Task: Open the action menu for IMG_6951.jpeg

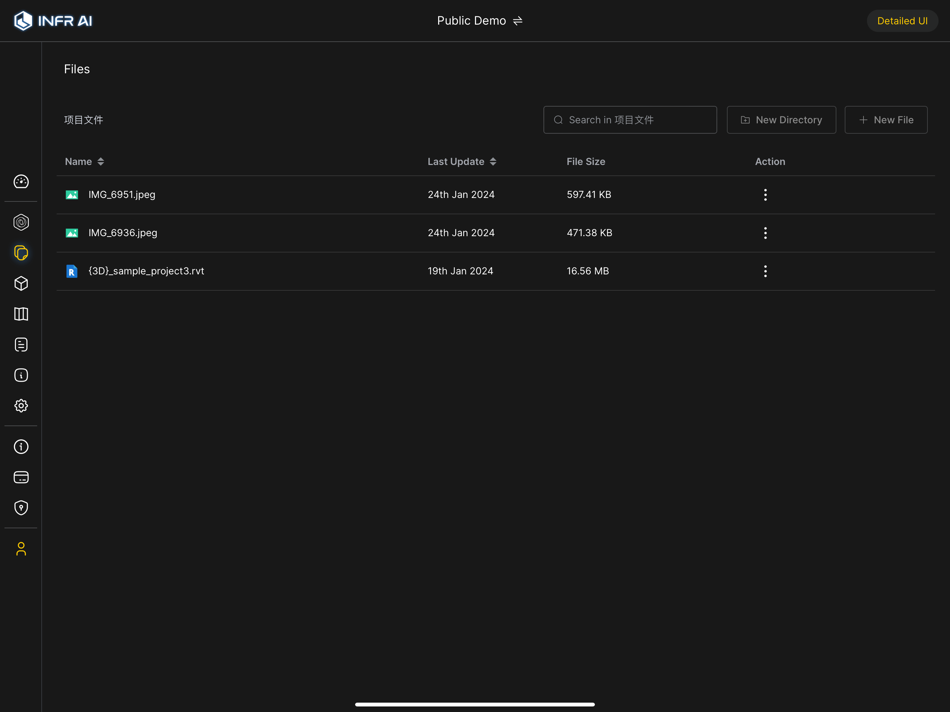Action: [765, 194]
